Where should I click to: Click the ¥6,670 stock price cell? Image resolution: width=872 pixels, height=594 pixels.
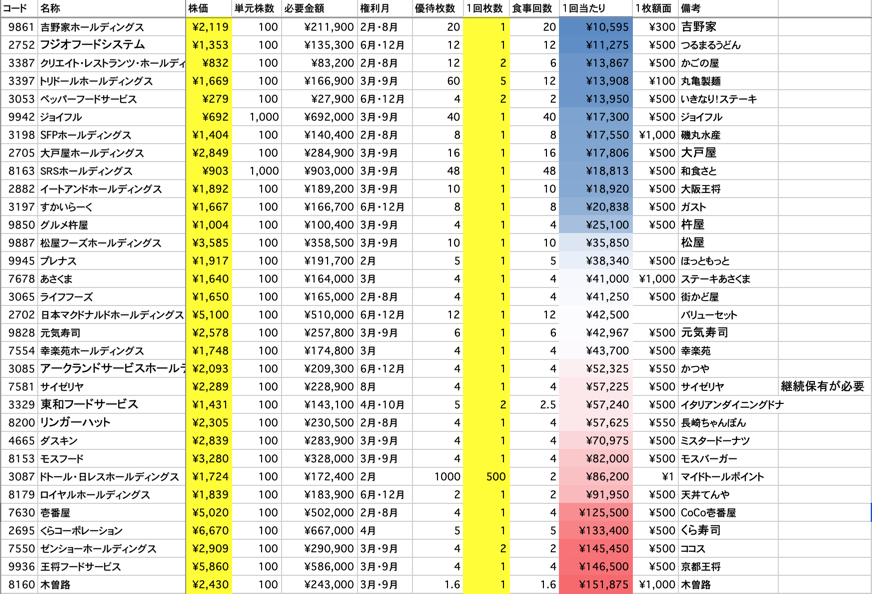click(x=209, y=531)
